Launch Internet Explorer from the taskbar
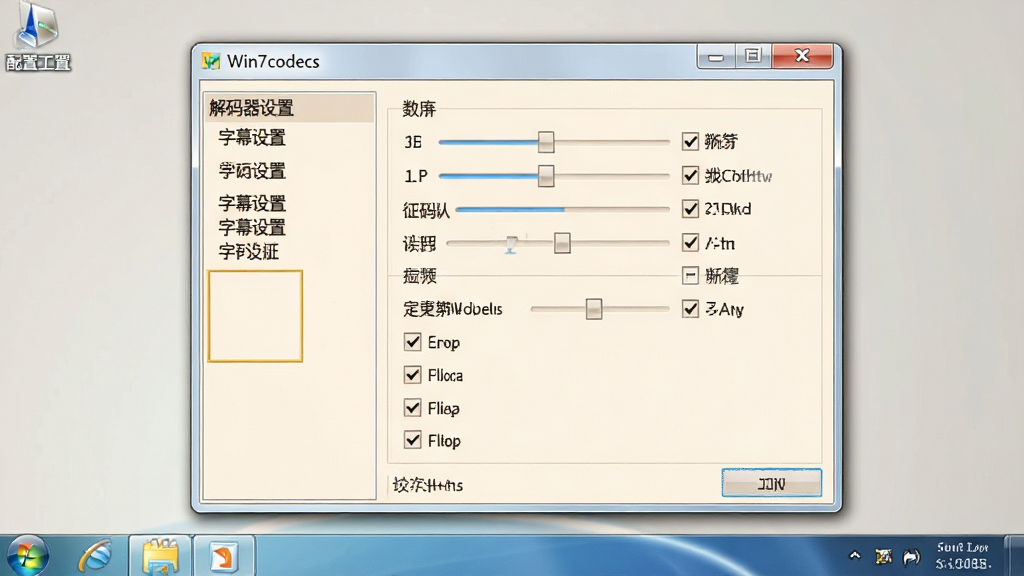This screenshot has height=576, width=1024. 96,556
